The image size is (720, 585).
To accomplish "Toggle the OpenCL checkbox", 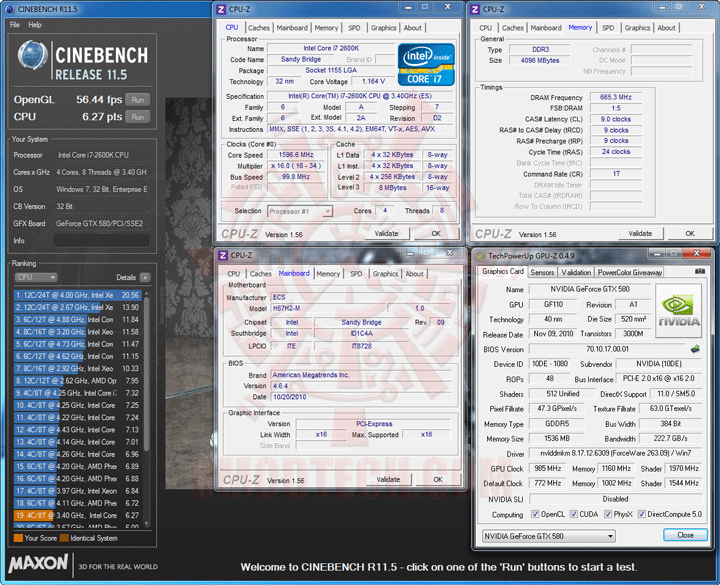I will tap(535, 514).
